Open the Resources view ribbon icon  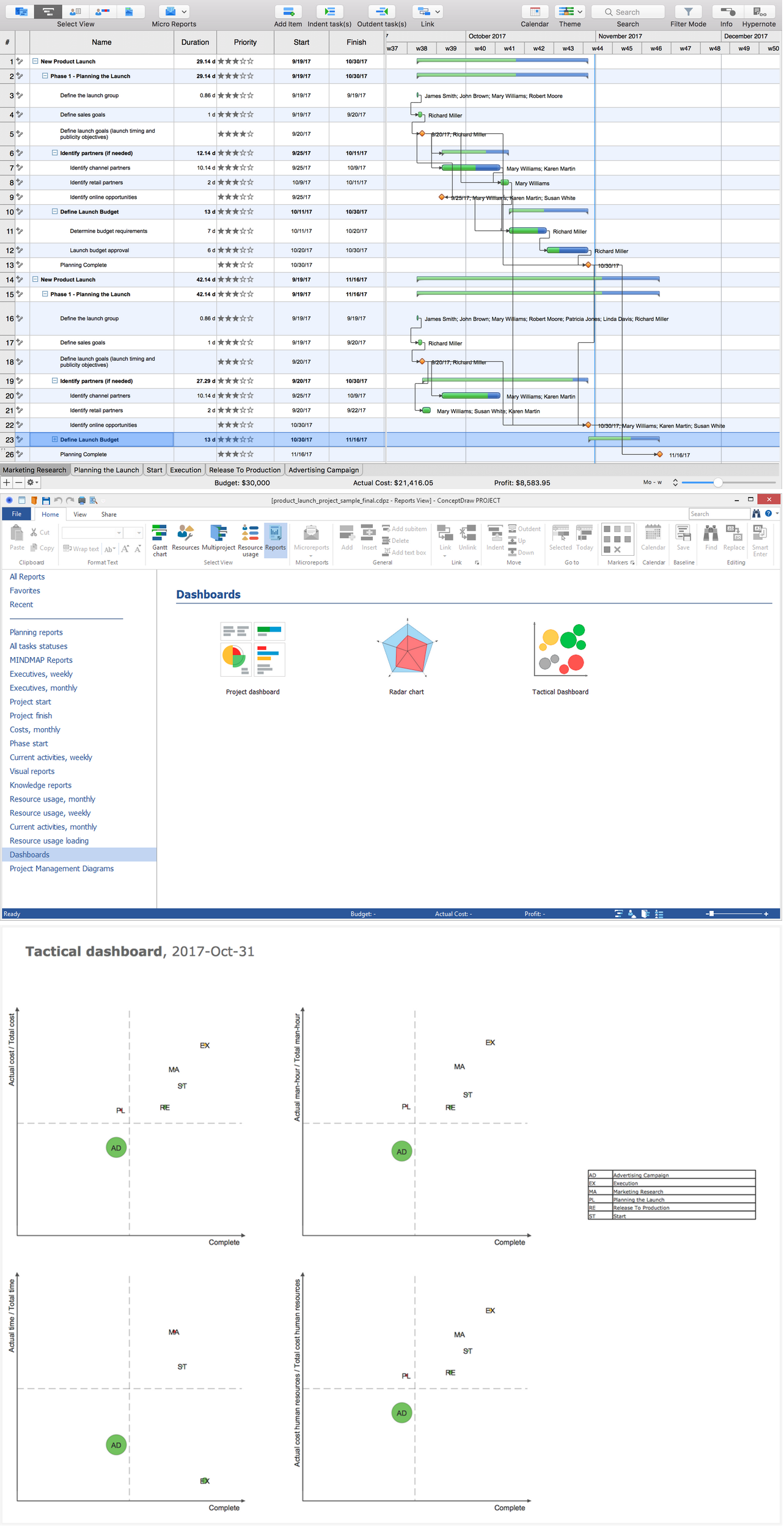(186, 539)
